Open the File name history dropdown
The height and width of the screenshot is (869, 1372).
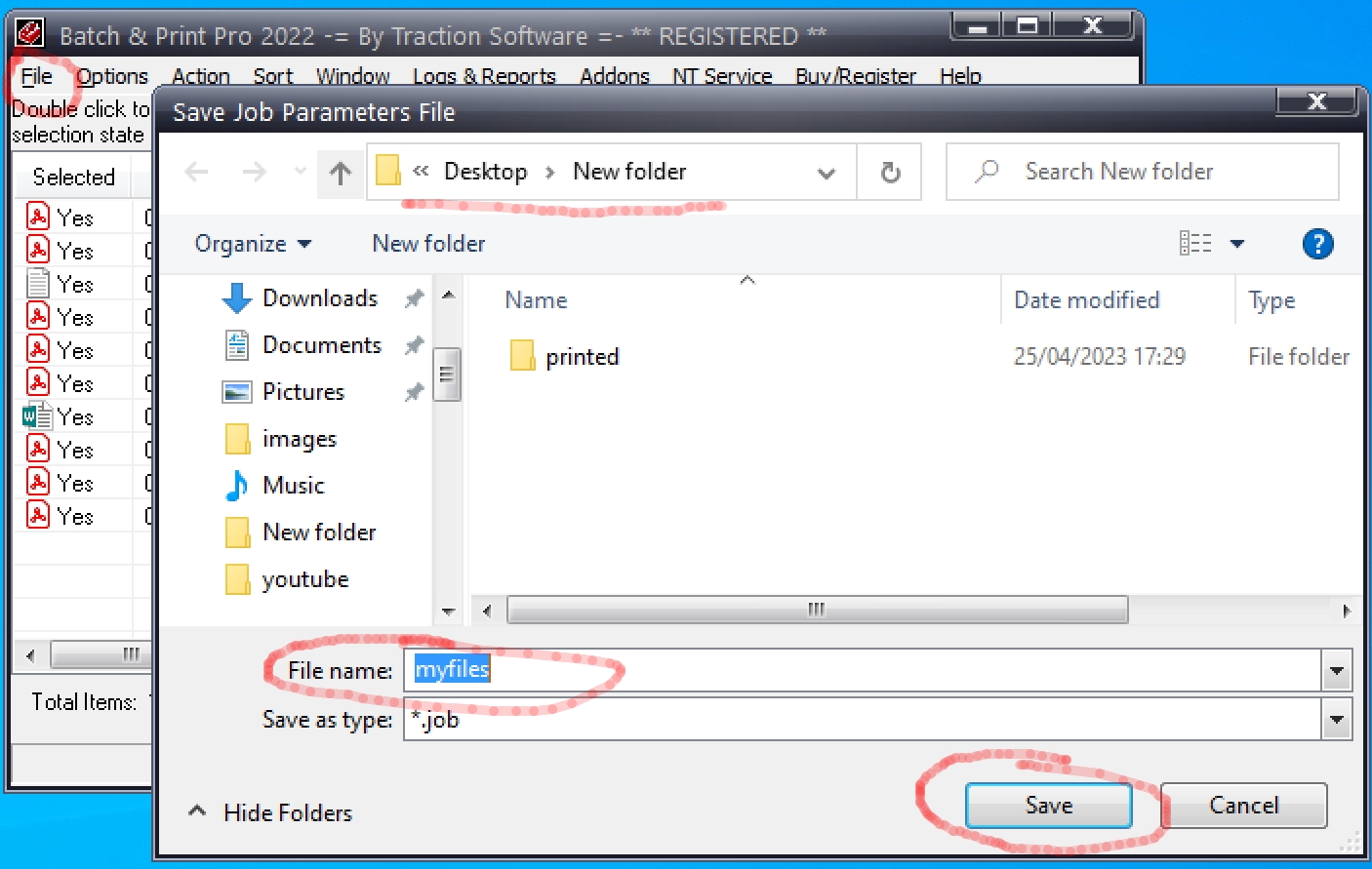pyautogui.click(x=1337, y=671)
